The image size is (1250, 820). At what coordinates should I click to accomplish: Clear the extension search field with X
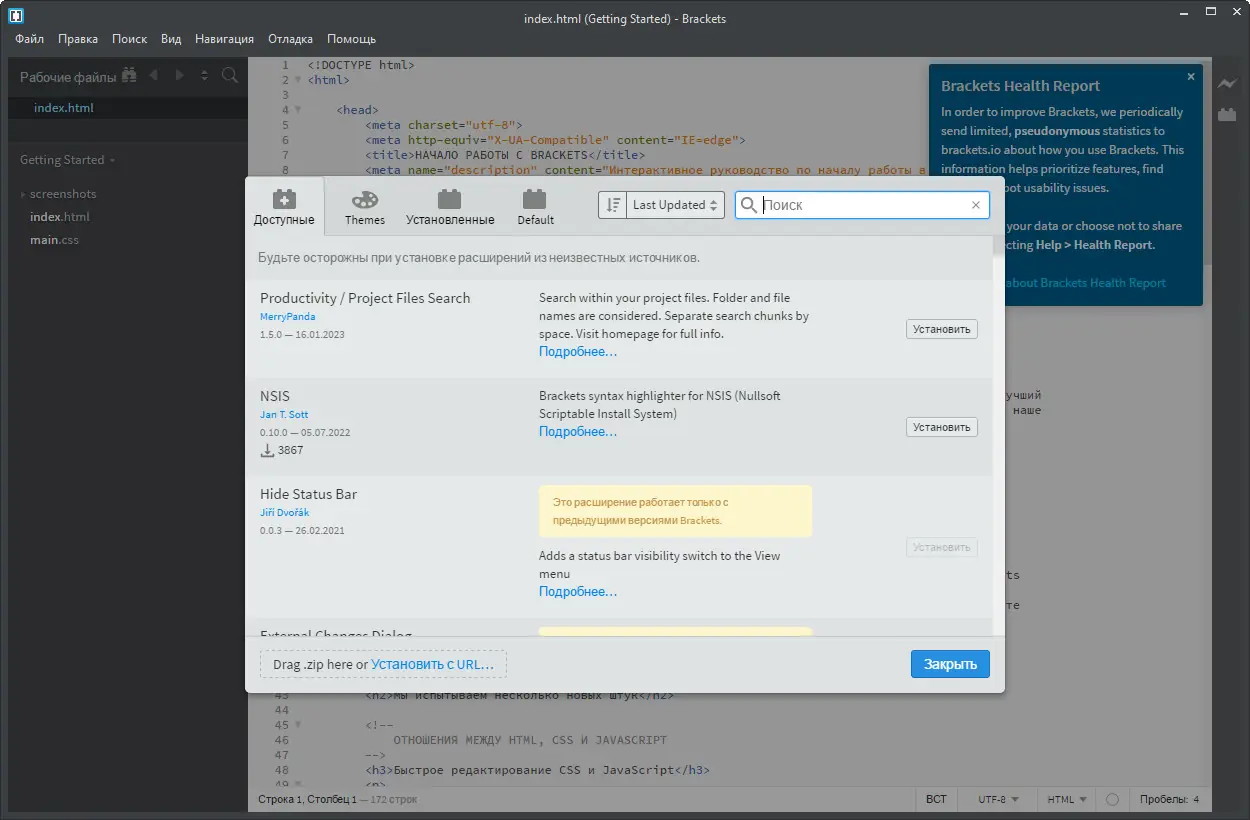pos(976,205)
